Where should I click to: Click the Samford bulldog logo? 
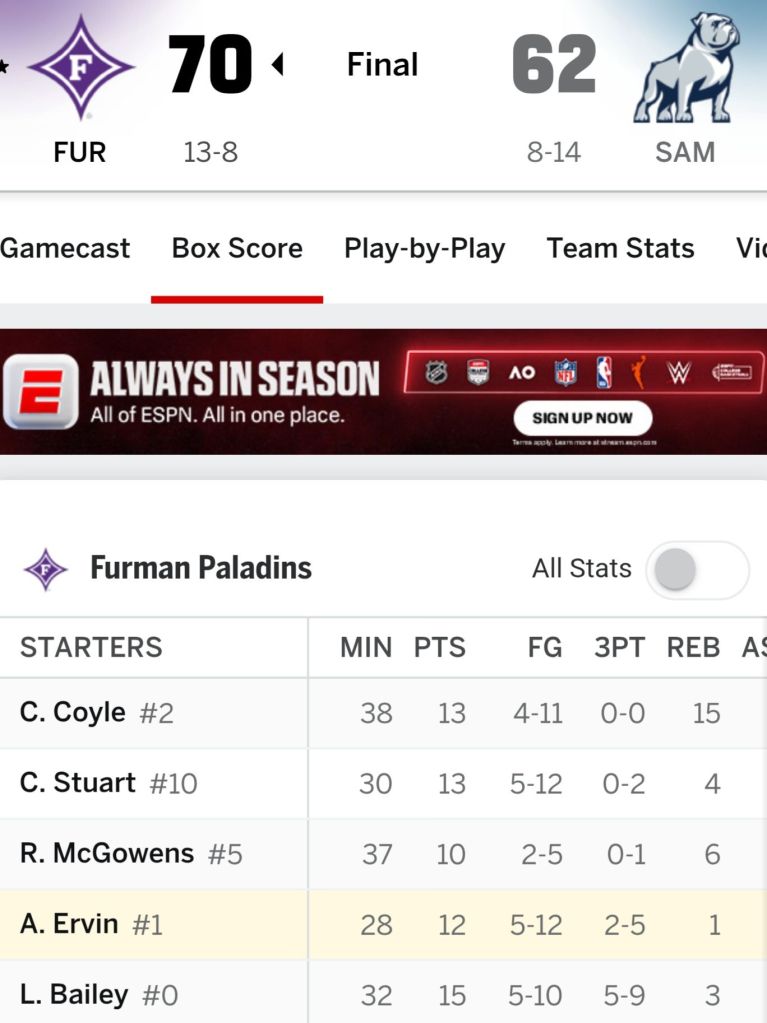tap(686, 68)
